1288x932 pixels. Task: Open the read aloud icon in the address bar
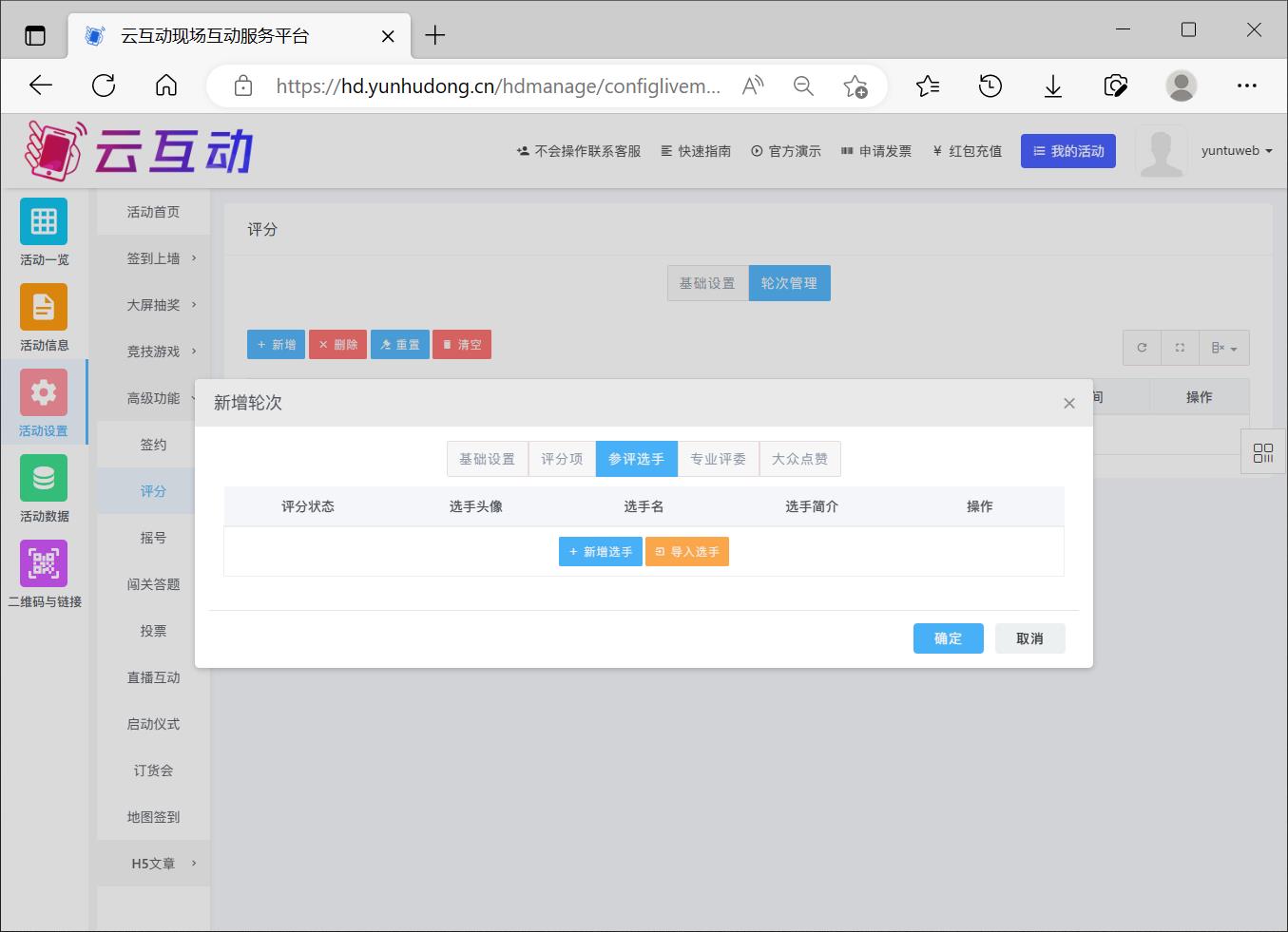coord(753,86)
